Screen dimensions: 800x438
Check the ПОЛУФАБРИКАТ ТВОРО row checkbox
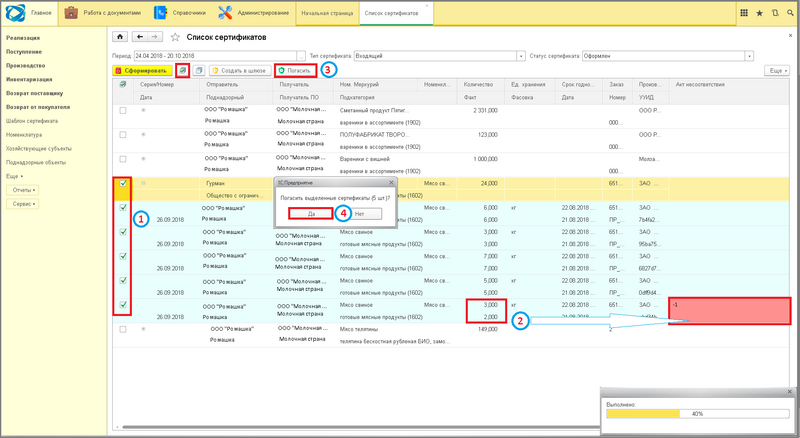point(122,135)
